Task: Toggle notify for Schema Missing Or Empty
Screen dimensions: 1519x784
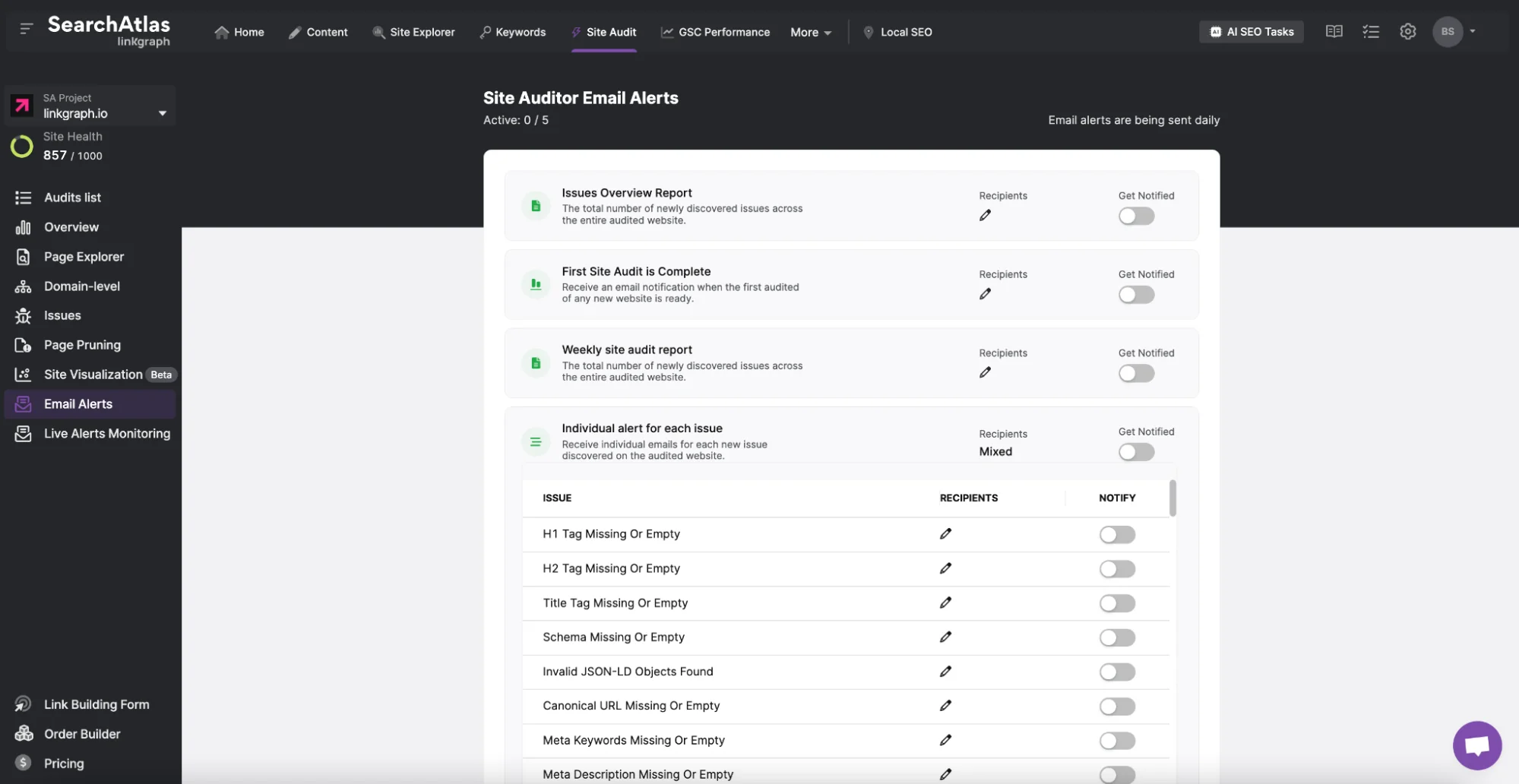Action: click(1117, 637)
